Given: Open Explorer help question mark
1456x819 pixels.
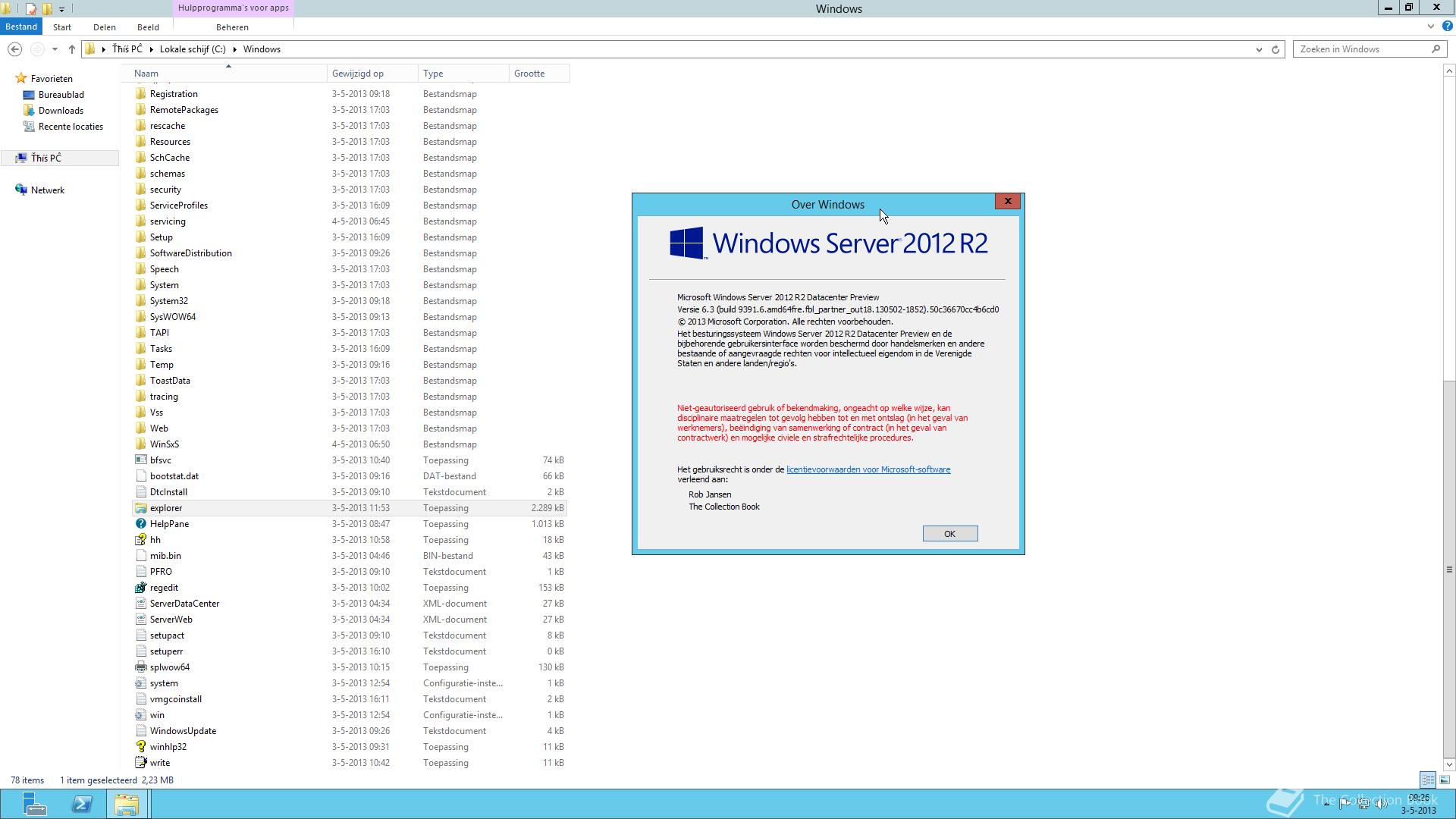Looking at the screenshot, I should pos(1447,27).
